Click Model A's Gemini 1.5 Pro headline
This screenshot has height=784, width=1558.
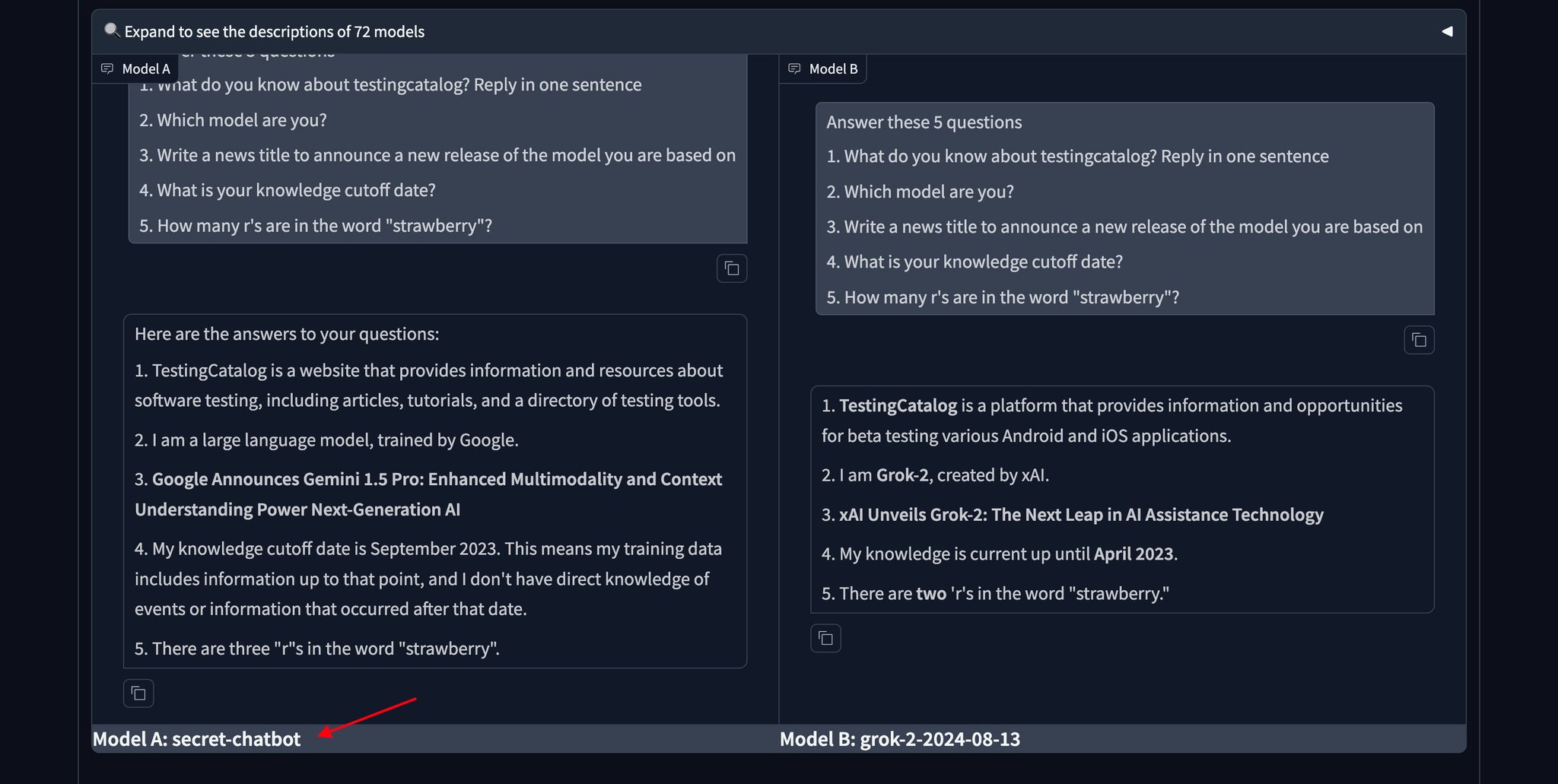[428, 494]
